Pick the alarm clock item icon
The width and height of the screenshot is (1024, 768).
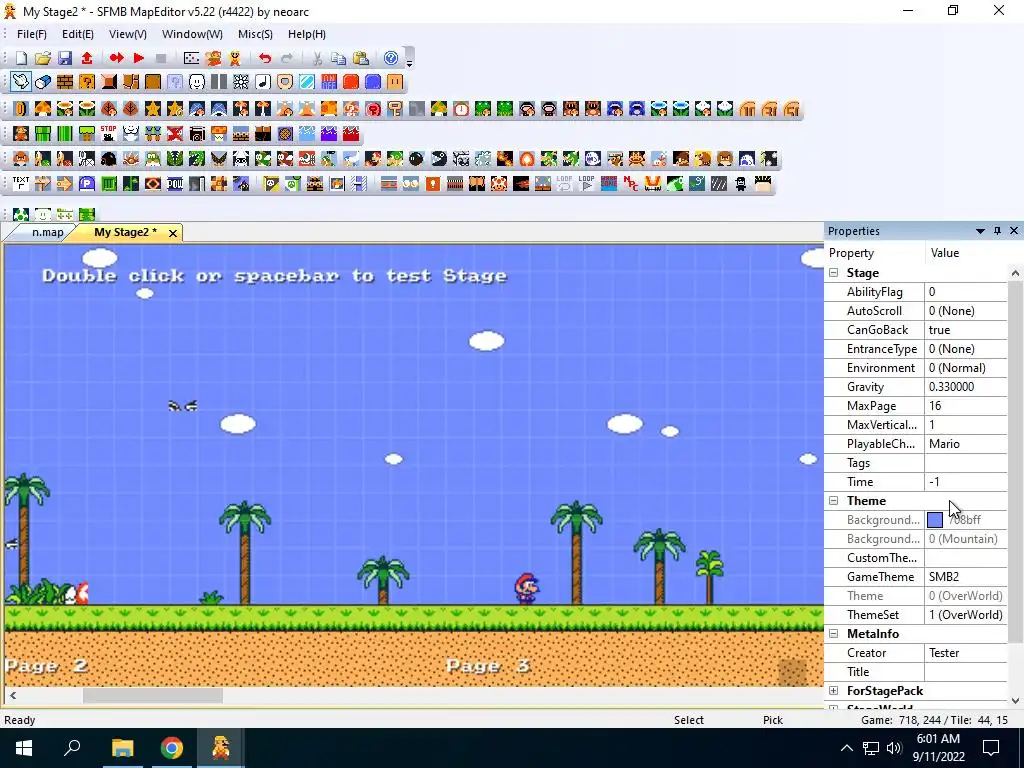pos(461,109)
